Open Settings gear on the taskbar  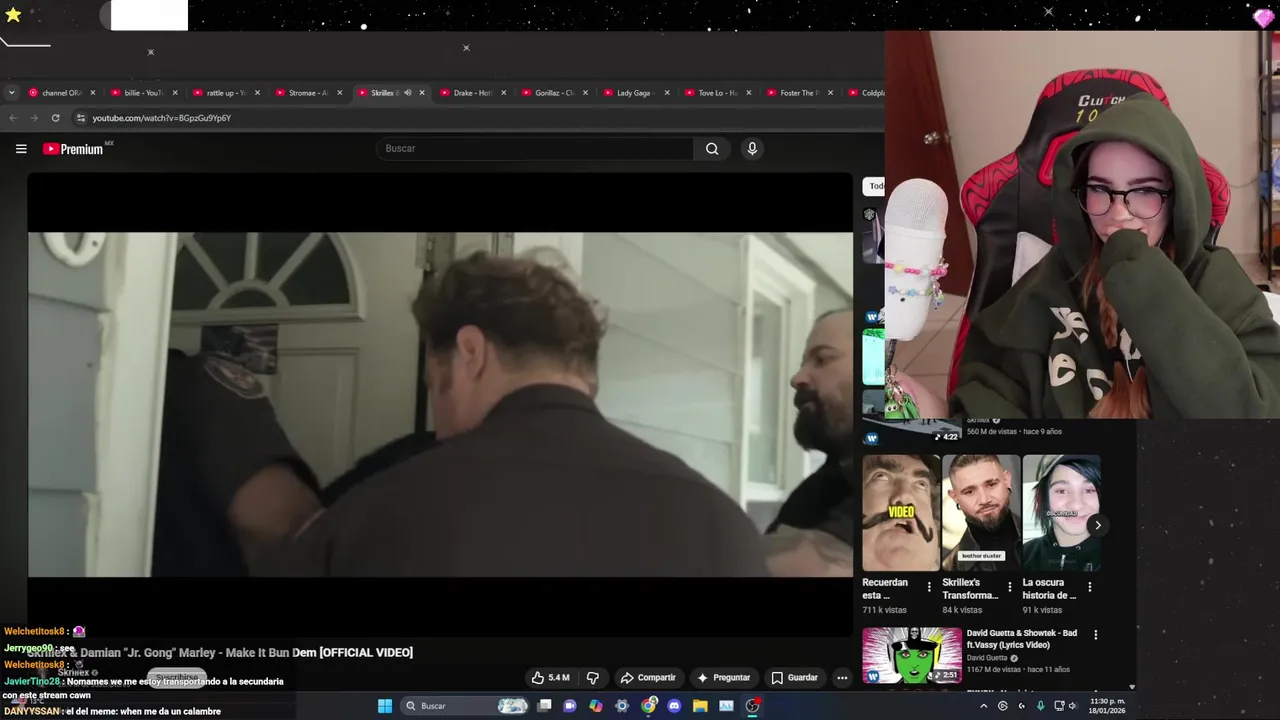coord(622,706)
